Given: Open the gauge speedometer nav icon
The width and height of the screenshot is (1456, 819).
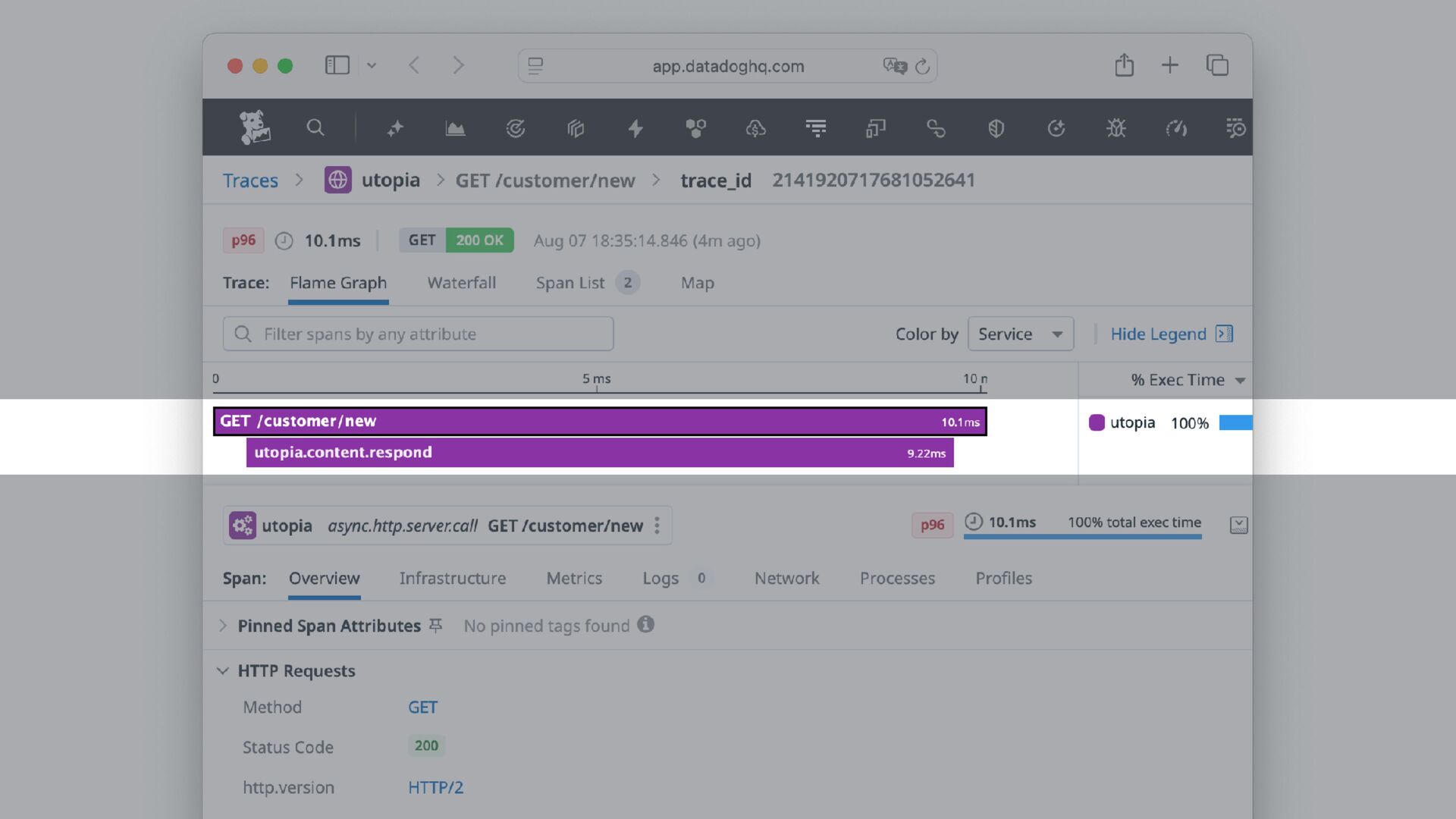Looking at the screenshot, I should 1176,128.
